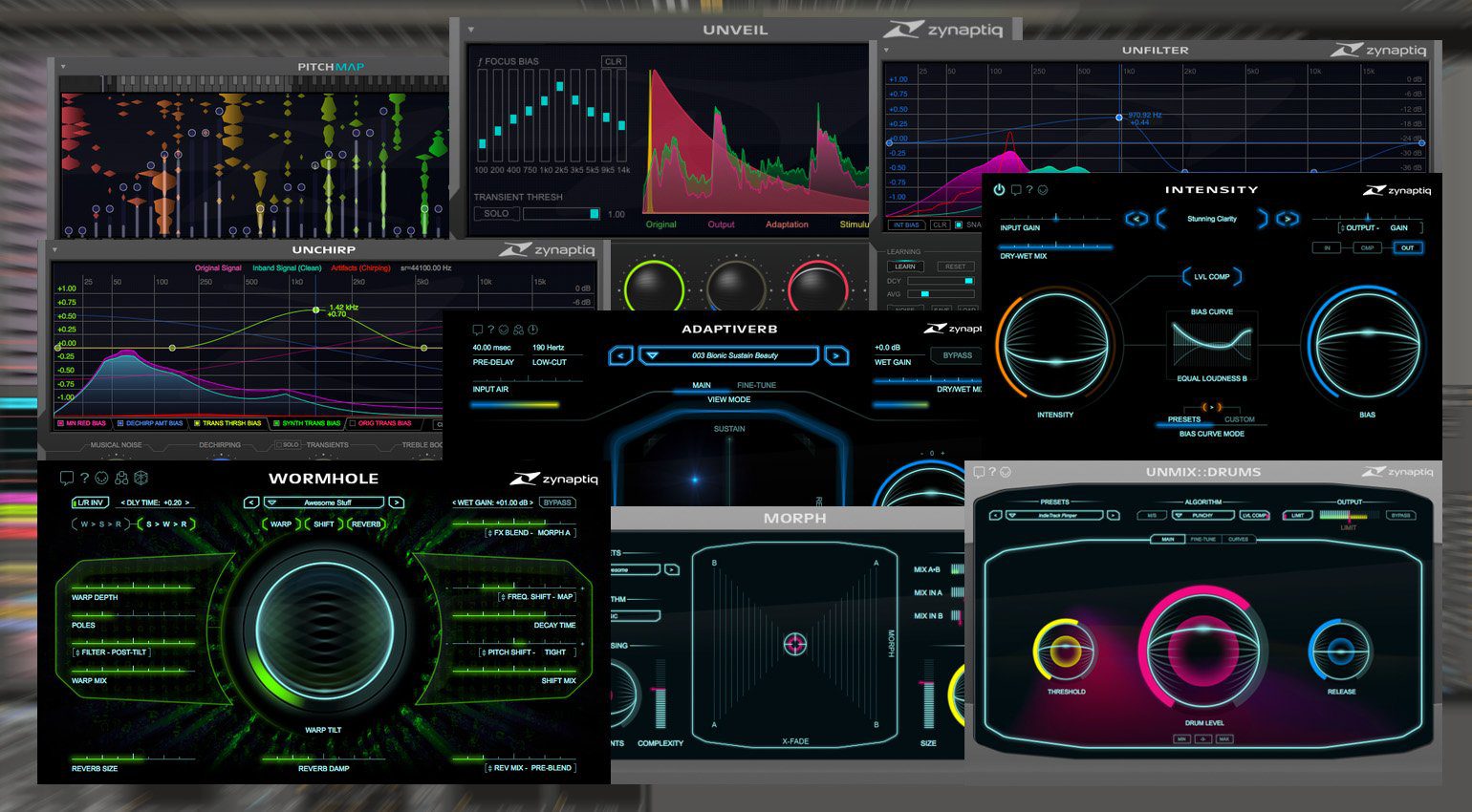
Task: Toggle the WARP section in Wormhole
Action: coord(281,524)
